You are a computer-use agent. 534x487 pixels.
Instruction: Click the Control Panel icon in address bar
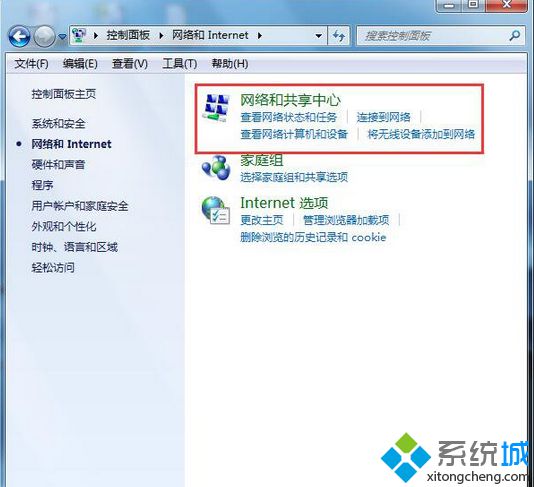(x=79, y=35)
